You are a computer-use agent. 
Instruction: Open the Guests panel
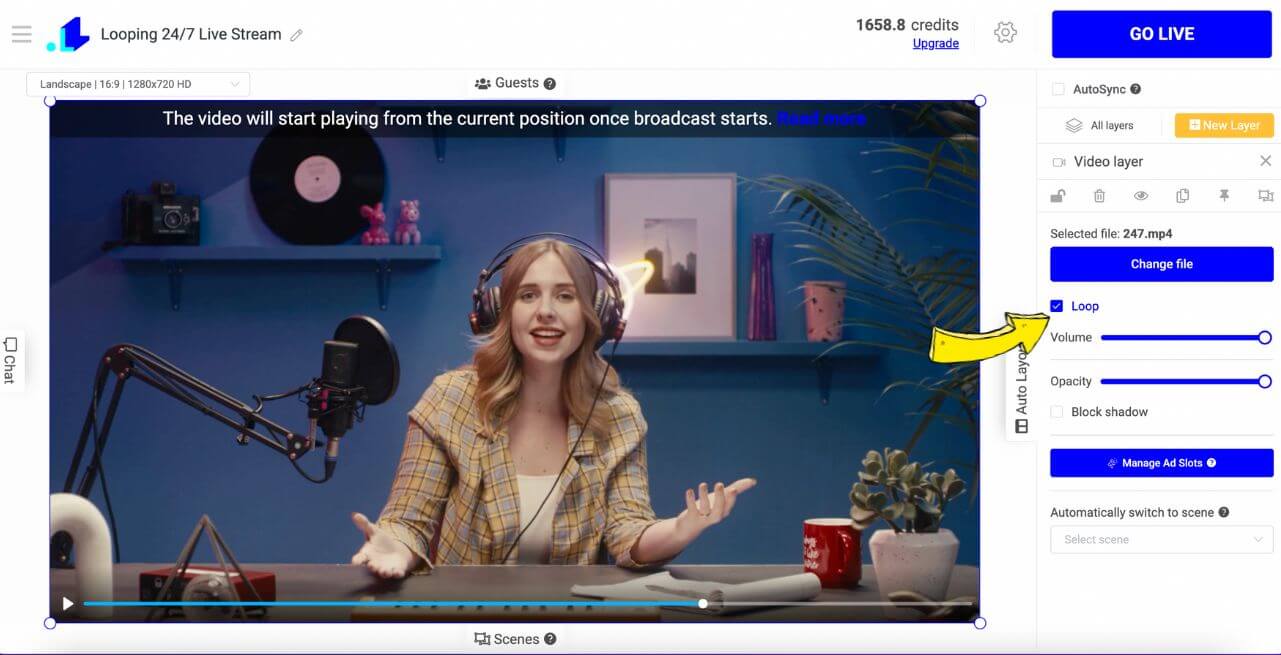click(x=506, y=83)
